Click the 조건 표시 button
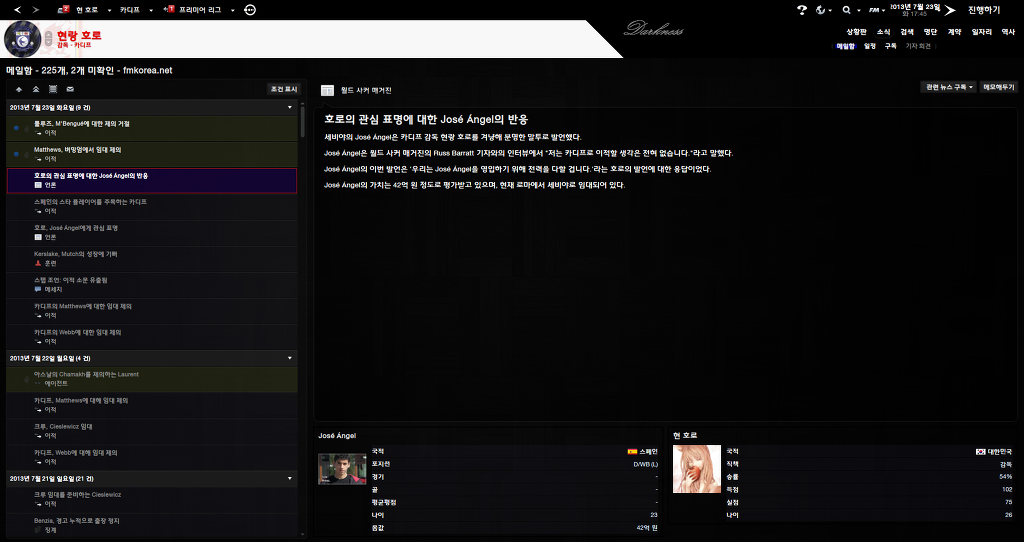Image resolution: width=1024 pixels, height=542 pixels. click(x=284, y=89)
